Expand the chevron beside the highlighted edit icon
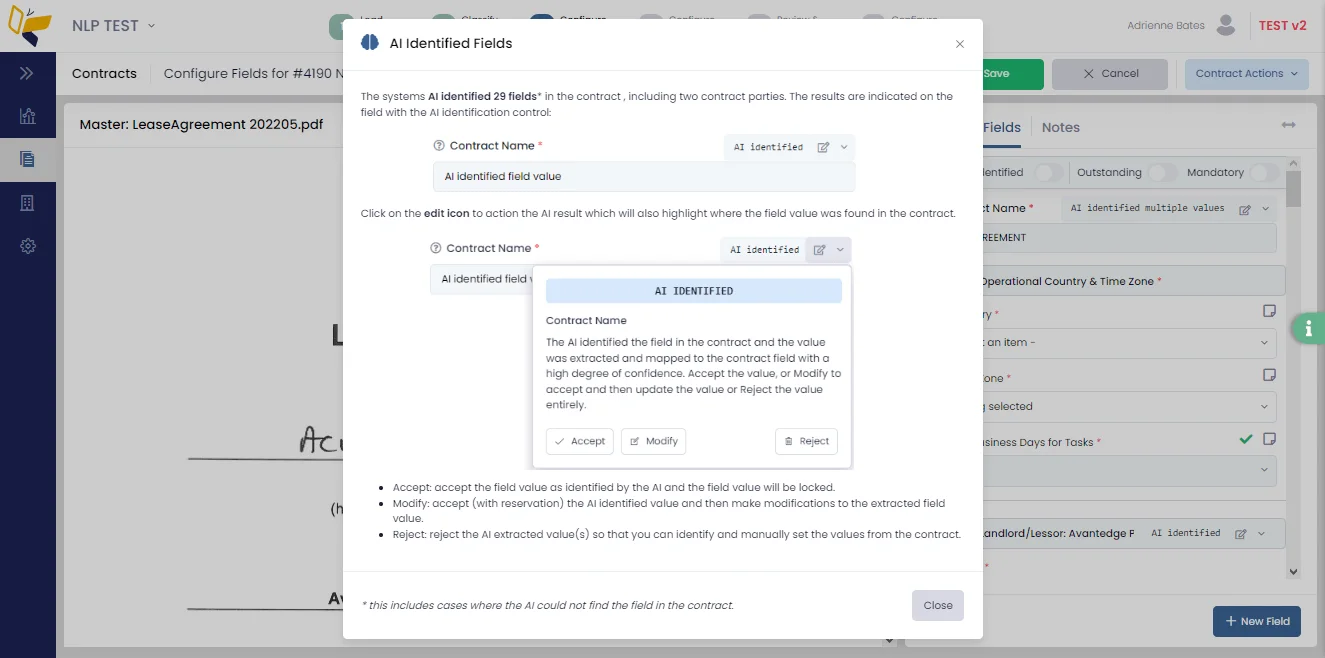 (x=841, y=250)
